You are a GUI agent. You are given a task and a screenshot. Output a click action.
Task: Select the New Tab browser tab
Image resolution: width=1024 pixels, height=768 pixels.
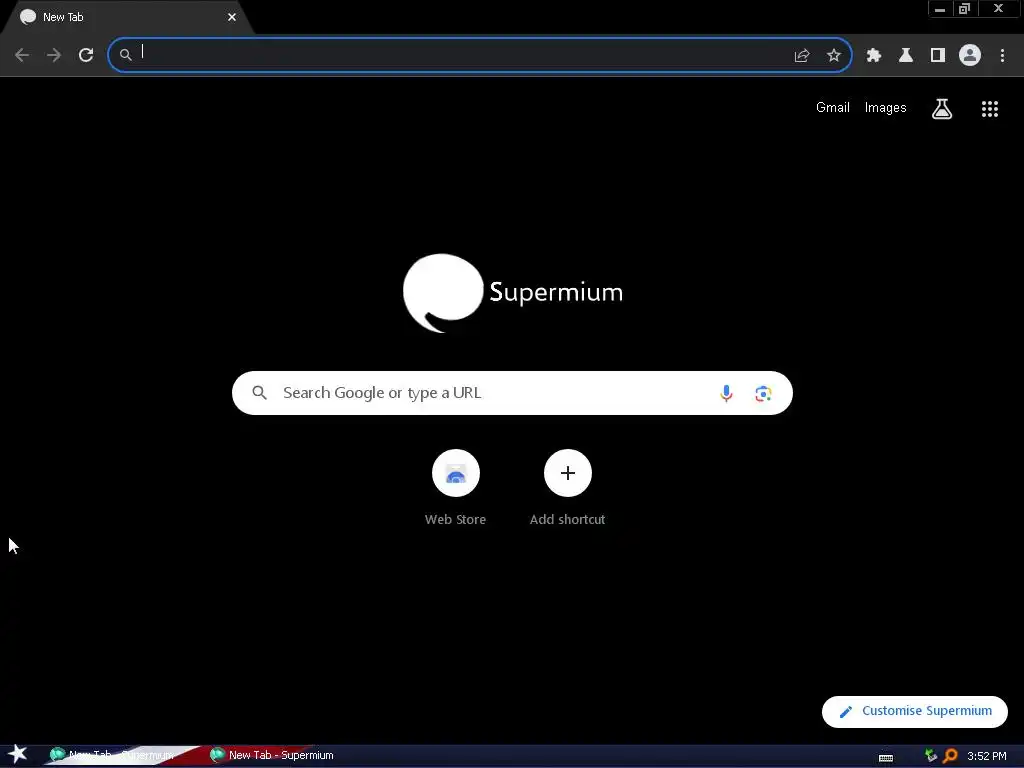[124, 17]
